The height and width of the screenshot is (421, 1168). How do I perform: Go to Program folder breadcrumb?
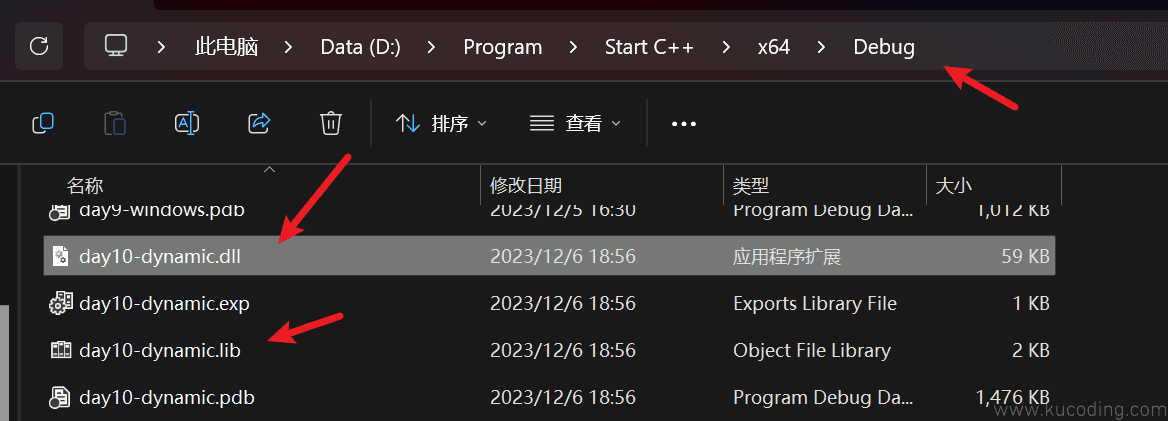503,47
